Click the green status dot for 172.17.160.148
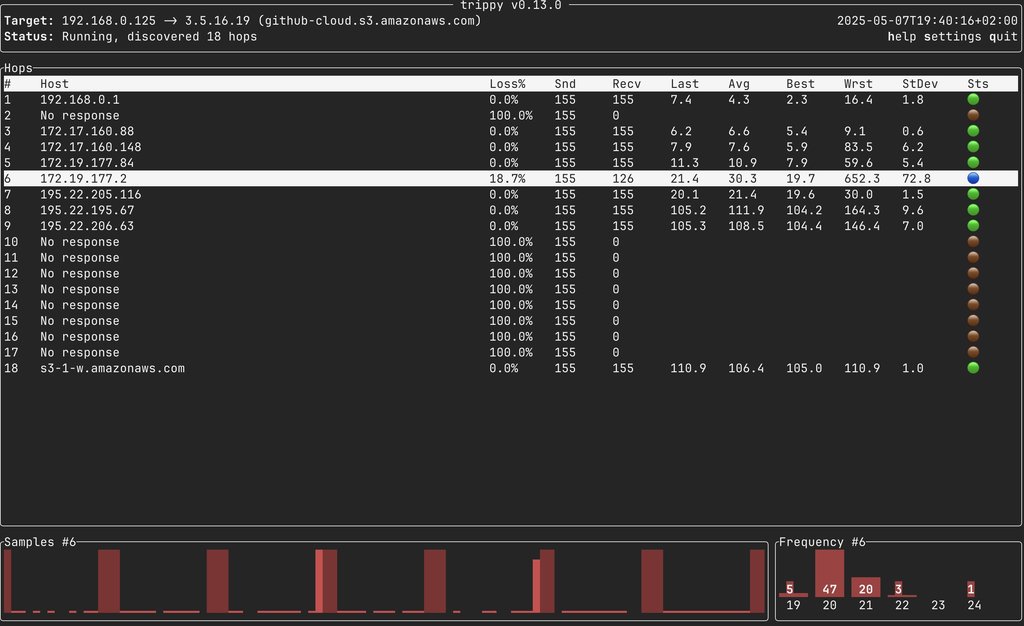 pos(973,146)
